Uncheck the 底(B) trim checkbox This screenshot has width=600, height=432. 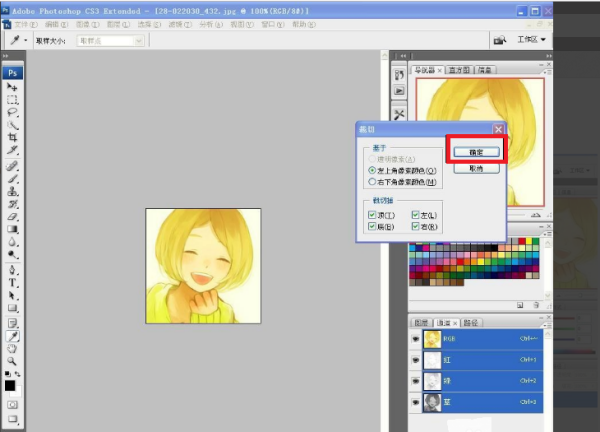372,226
